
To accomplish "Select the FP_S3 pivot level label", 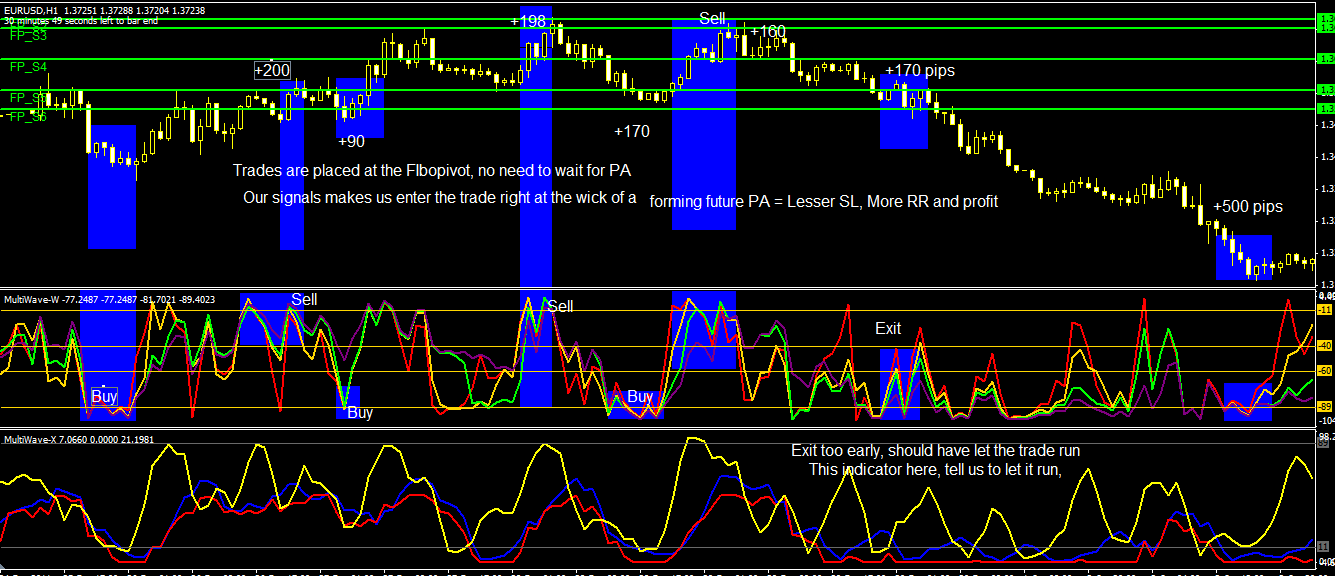I will [x=28, y=34].
